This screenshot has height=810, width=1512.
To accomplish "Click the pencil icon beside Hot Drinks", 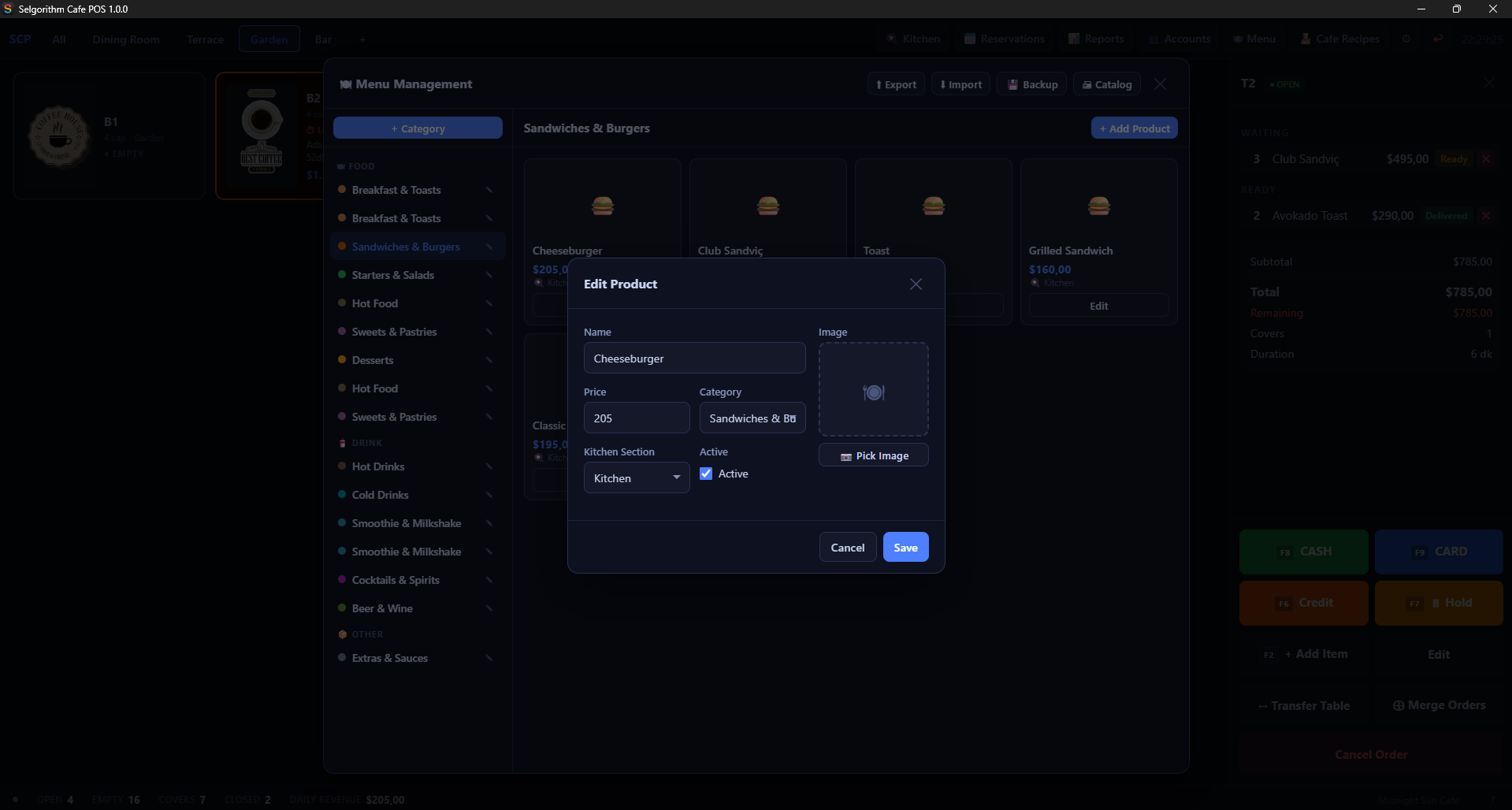I will pos(489,466).
